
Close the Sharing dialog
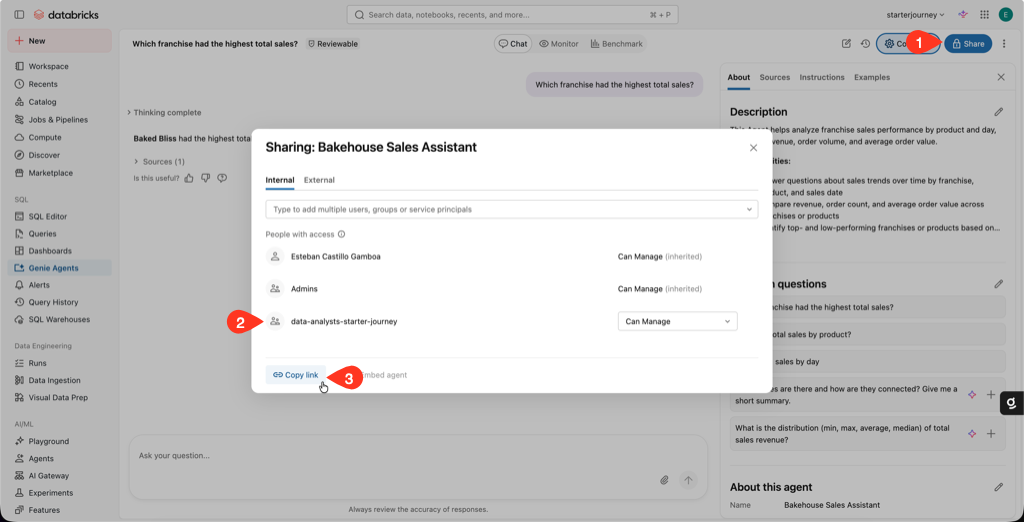(x=753, y=148)
